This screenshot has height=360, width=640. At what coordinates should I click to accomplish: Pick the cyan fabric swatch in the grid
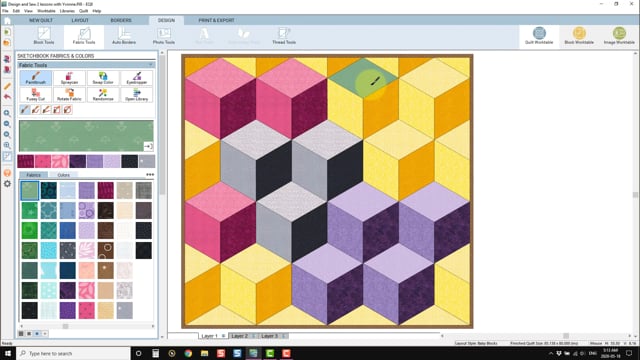[x=49, y=250]
